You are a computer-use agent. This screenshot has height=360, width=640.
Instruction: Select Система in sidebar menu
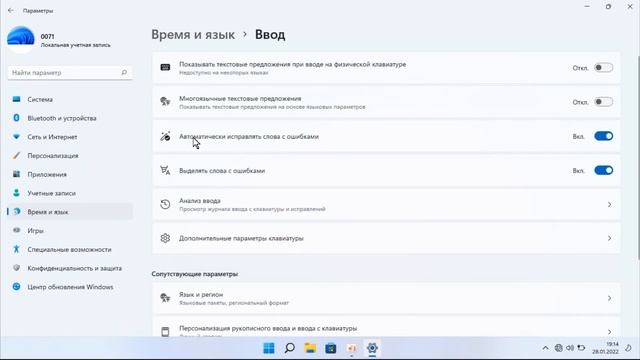70,99
